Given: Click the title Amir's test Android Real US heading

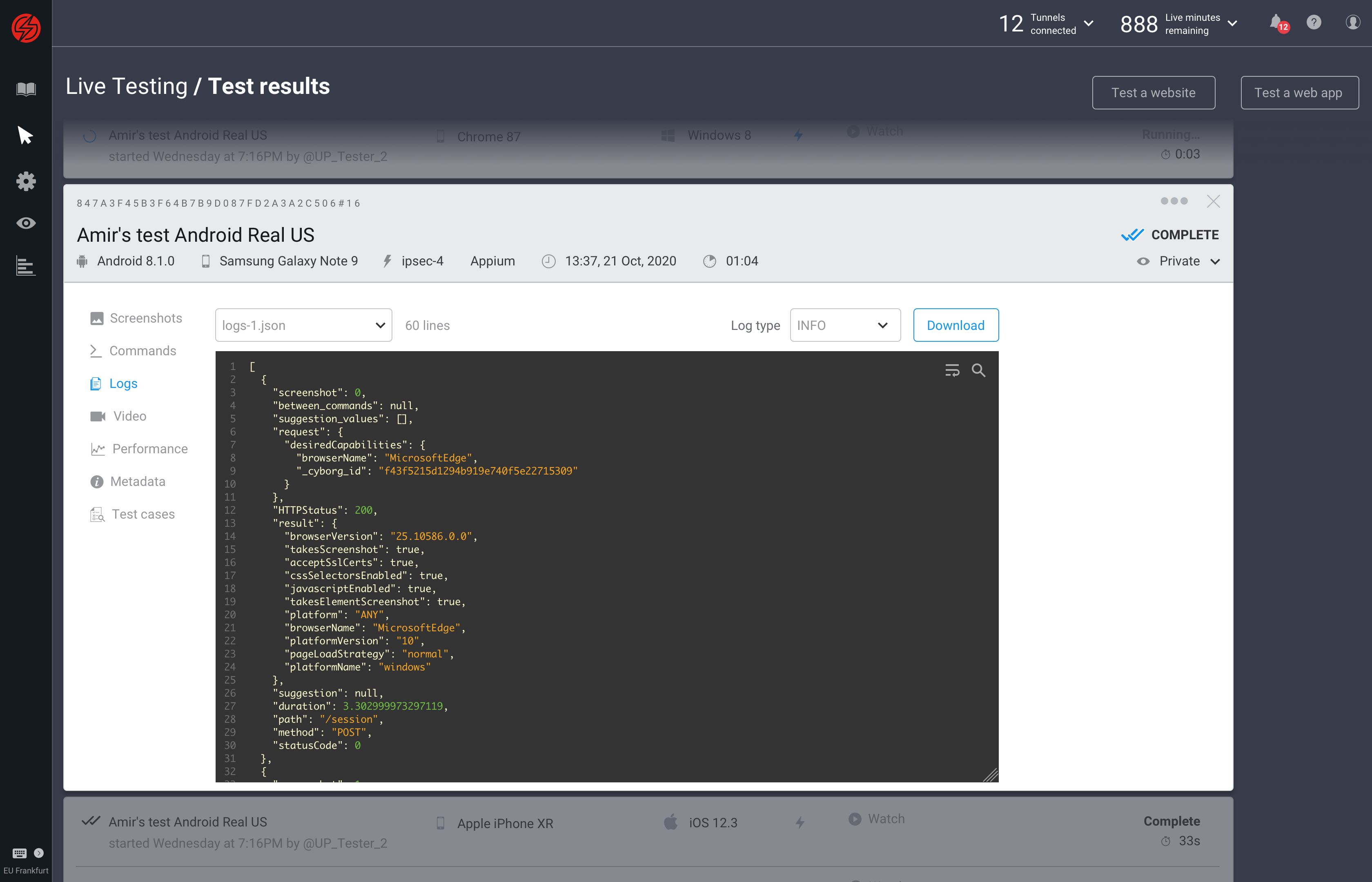Looking at the screenshot, I should tap(195, 235).
